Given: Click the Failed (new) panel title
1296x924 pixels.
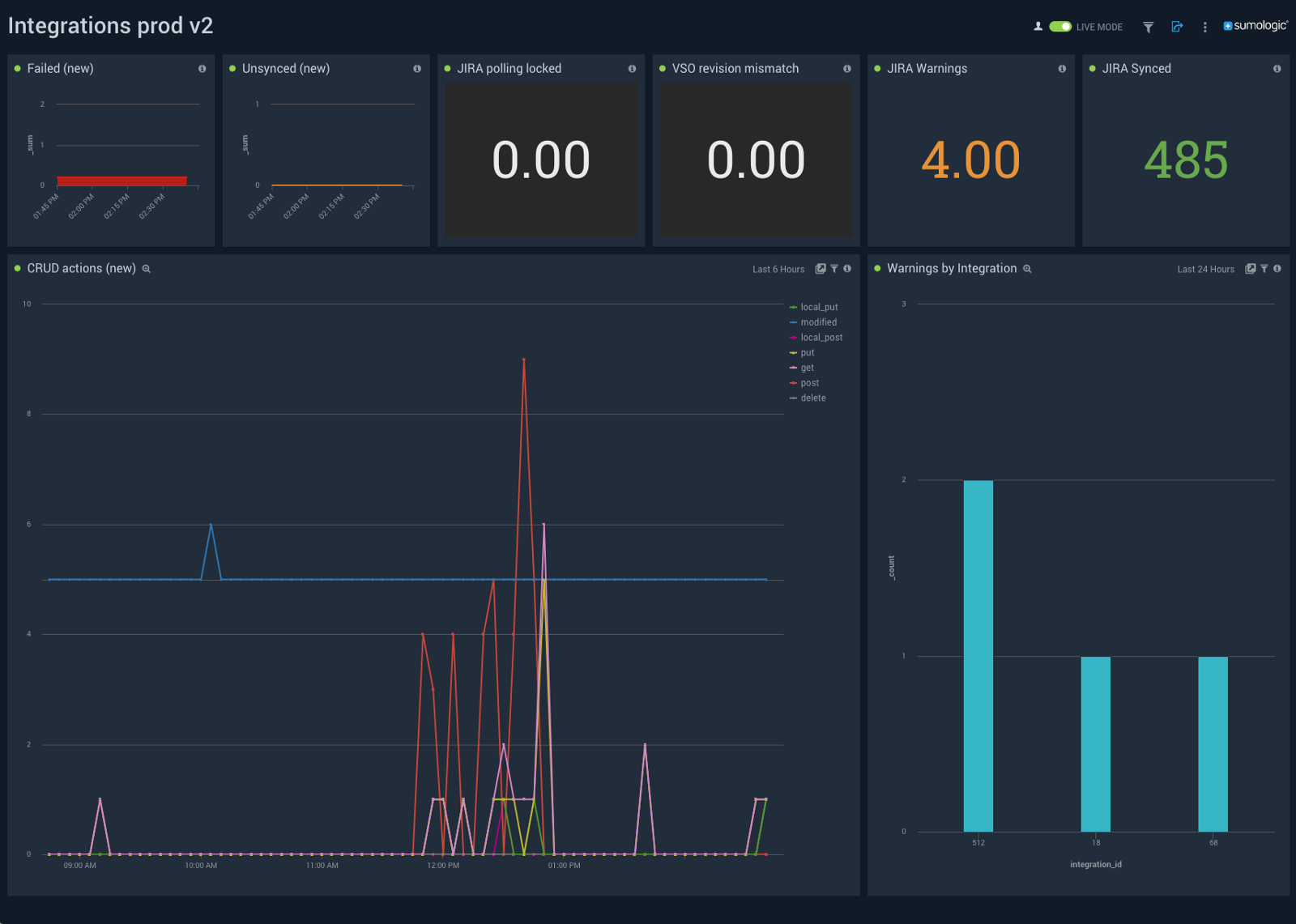Looking at the screenshot, I should [x=60, y=69].
